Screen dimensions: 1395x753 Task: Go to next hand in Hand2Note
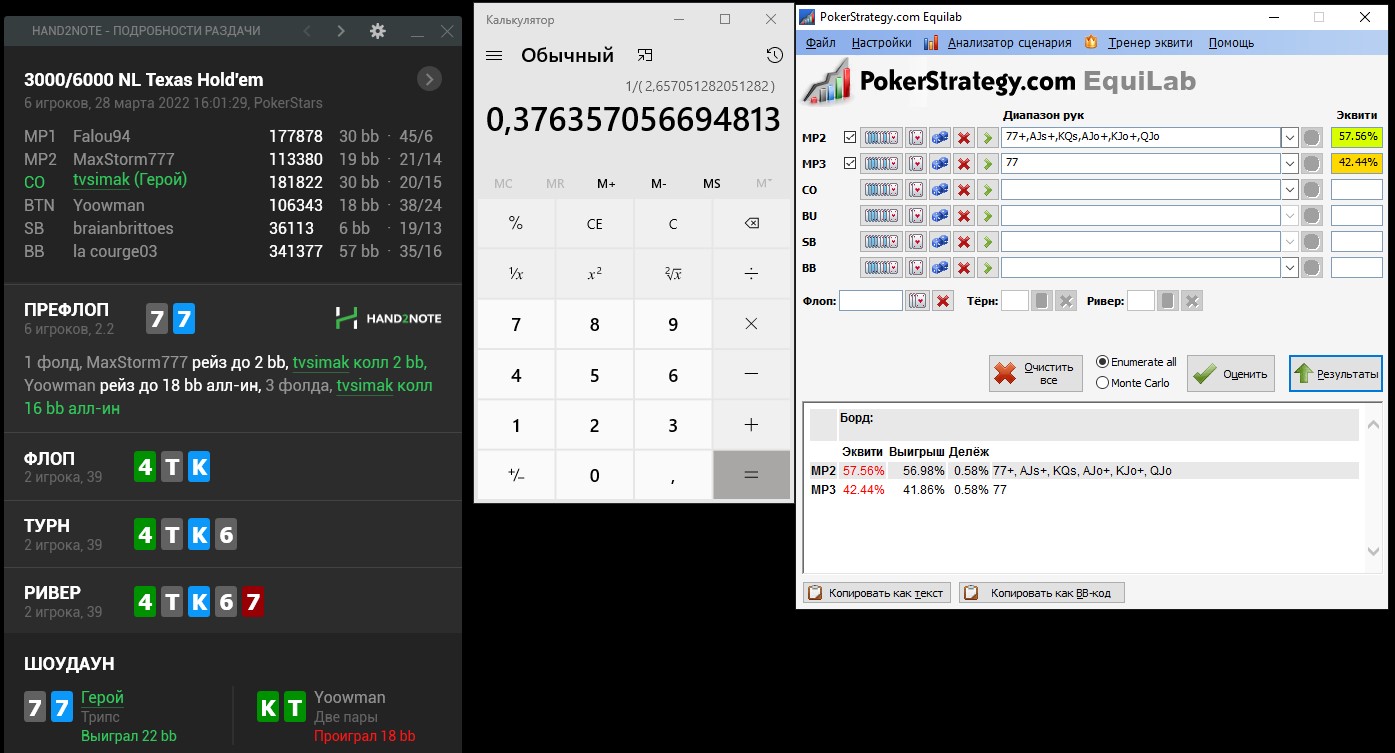point(341,31)
